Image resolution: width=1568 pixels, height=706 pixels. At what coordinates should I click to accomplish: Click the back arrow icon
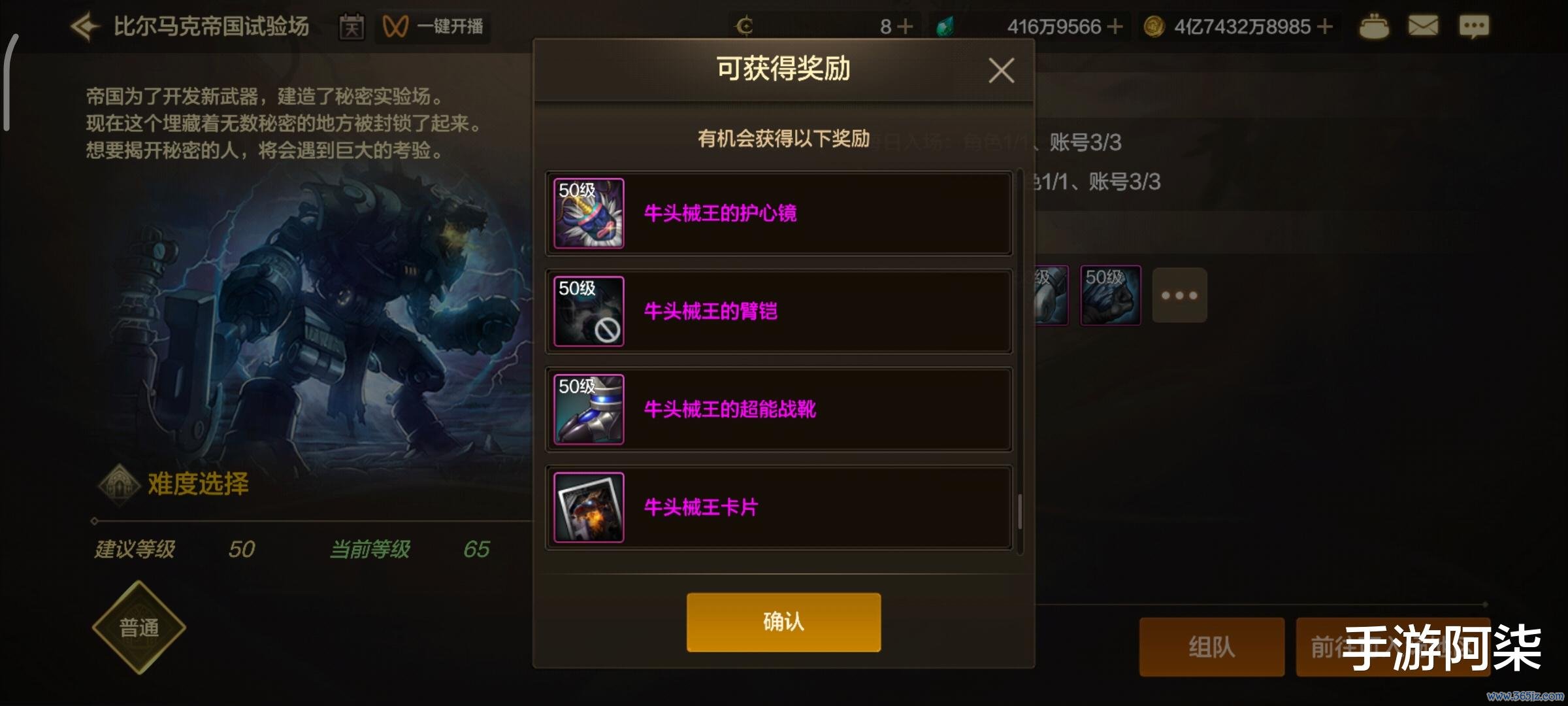85,27
